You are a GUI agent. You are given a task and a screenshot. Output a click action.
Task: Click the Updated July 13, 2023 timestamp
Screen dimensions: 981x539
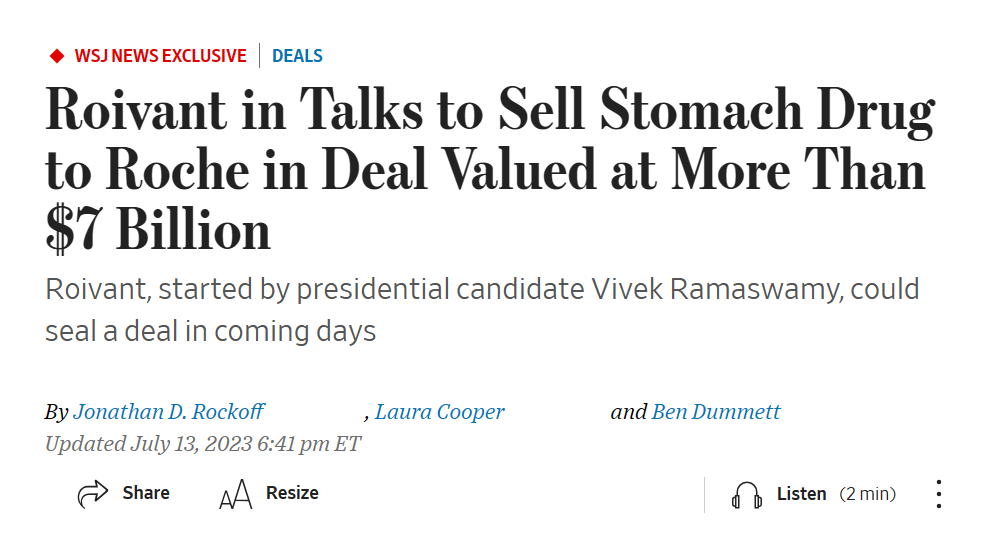tap(203, 444)
